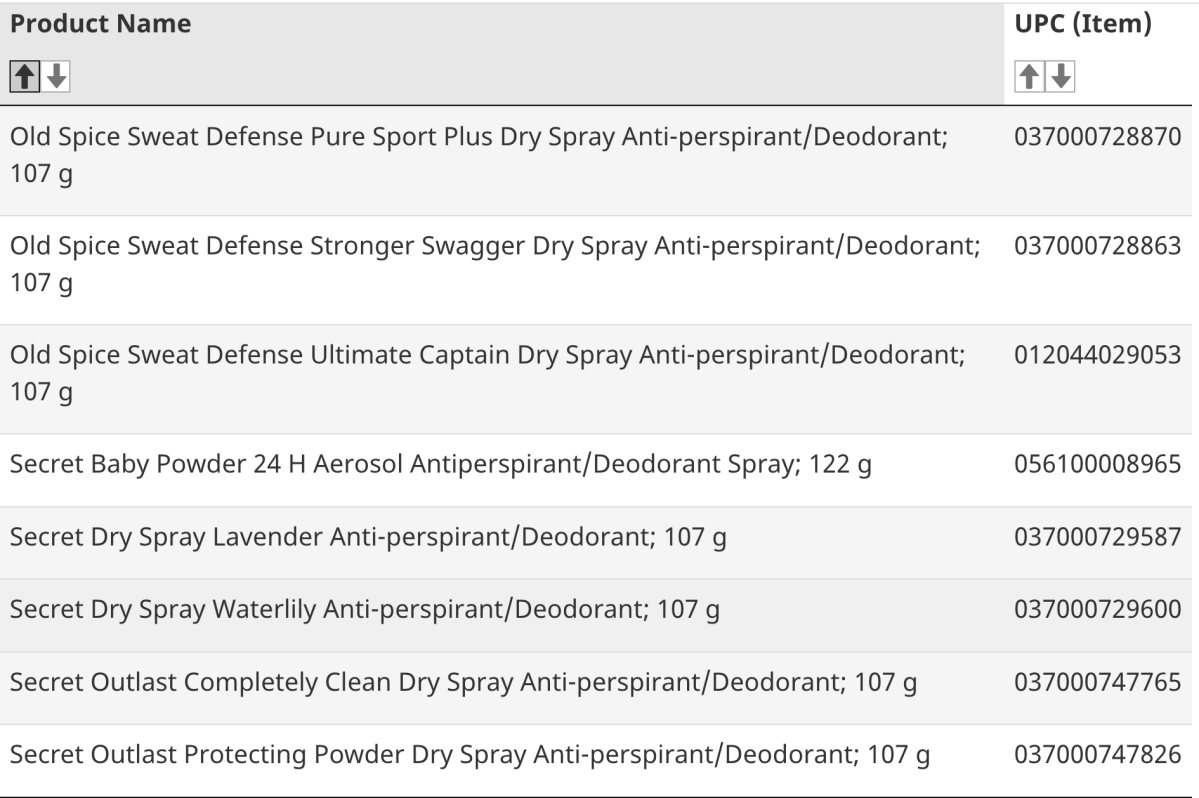This screenshot has height=798, width=1199.
Task: Click Secret Outlast Completely Clean product
Action: point(464,683)
